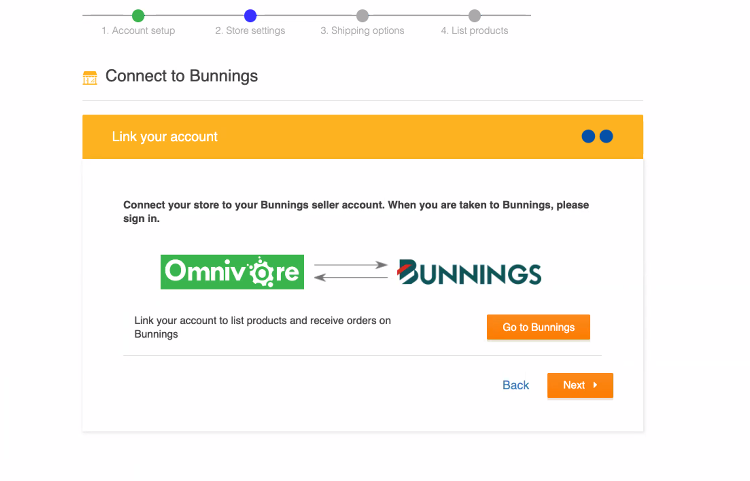Select the grey List products step dot

(474, 16)
